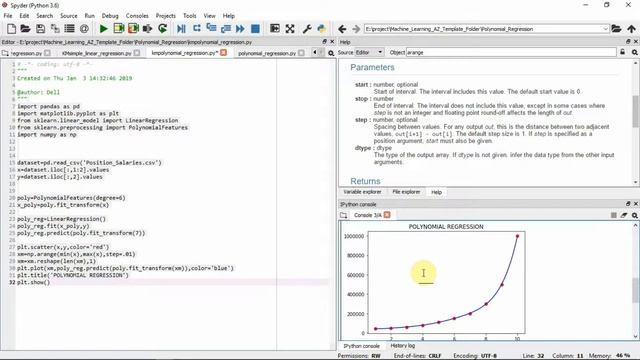The height and width of the screenshot is (360, 640).
Task: Switch to Variable explorer tab
Action: [x=362, y=192]
